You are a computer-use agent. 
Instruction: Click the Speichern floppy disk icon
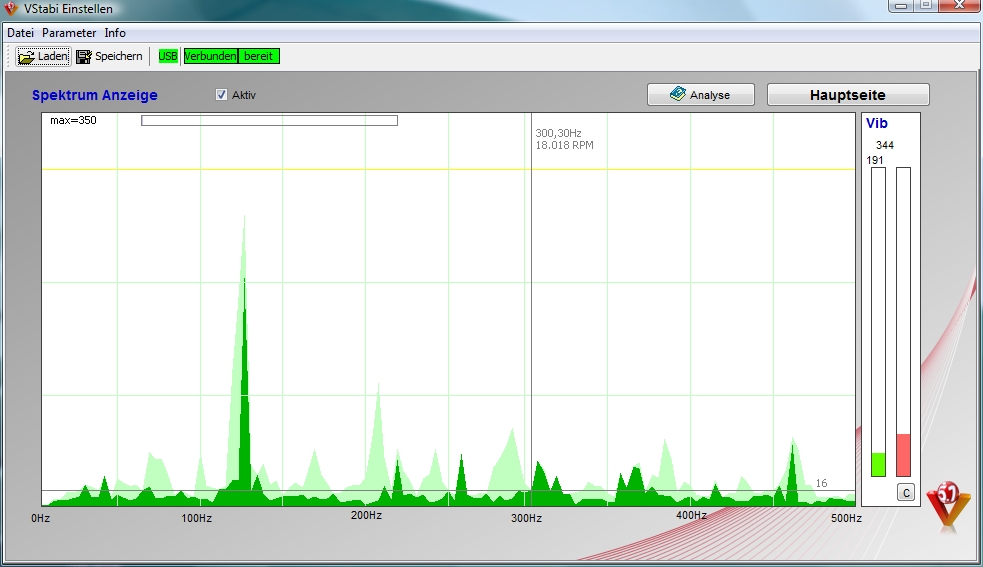coord(83,57)
